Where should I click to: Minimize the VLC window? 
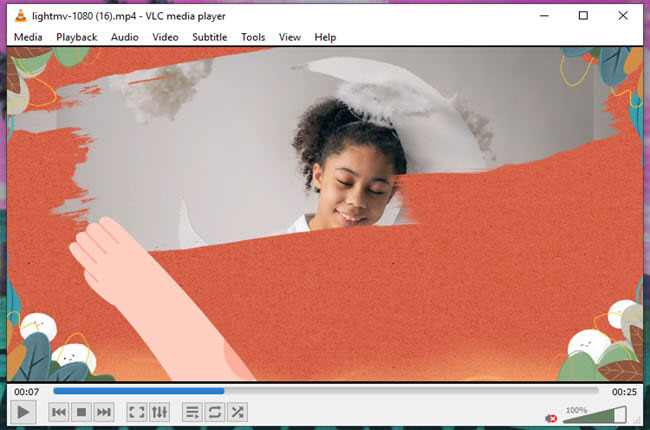point(544,16)
